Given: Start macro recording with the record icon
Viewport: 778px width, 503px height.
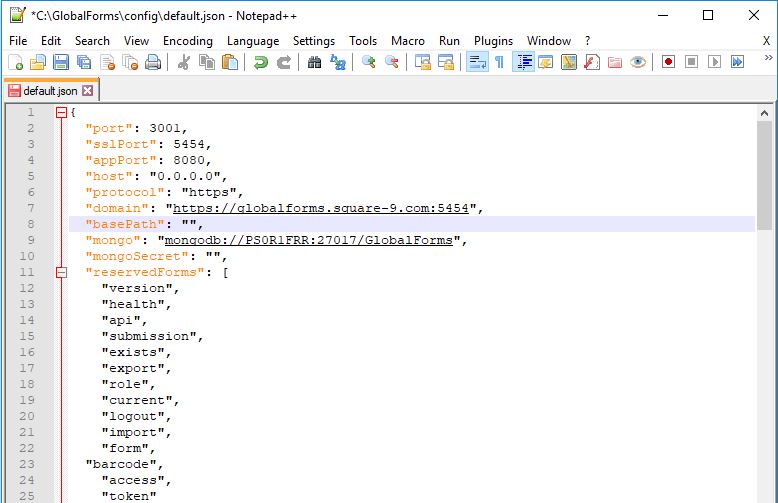Looking at the screenshot, I should [668, 62].
